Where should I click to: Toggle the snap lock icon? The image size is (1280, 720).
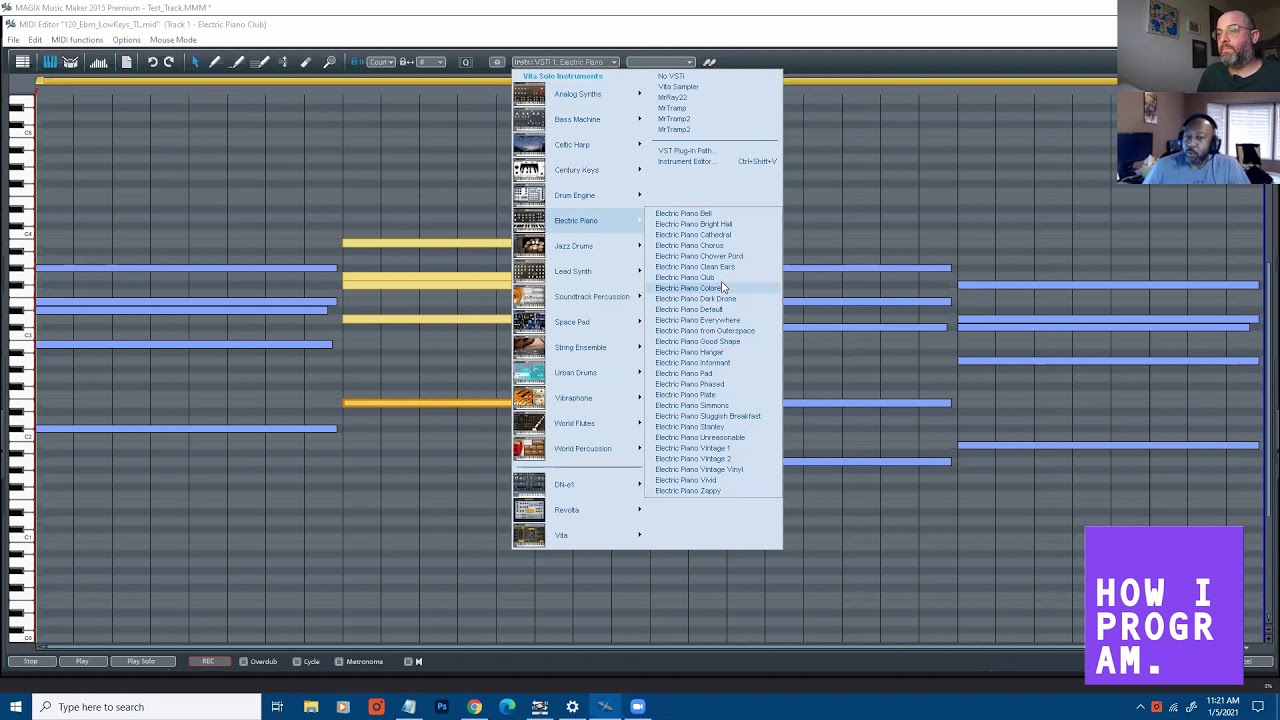point(357,62)
